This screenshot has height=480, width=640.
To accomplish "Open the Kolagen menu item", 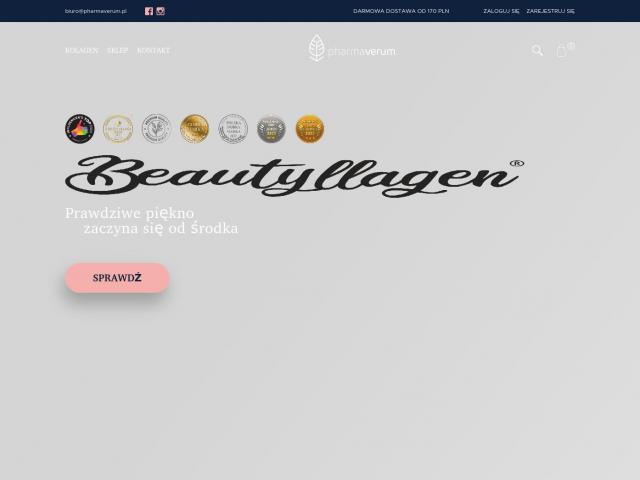I will [82, 51].
